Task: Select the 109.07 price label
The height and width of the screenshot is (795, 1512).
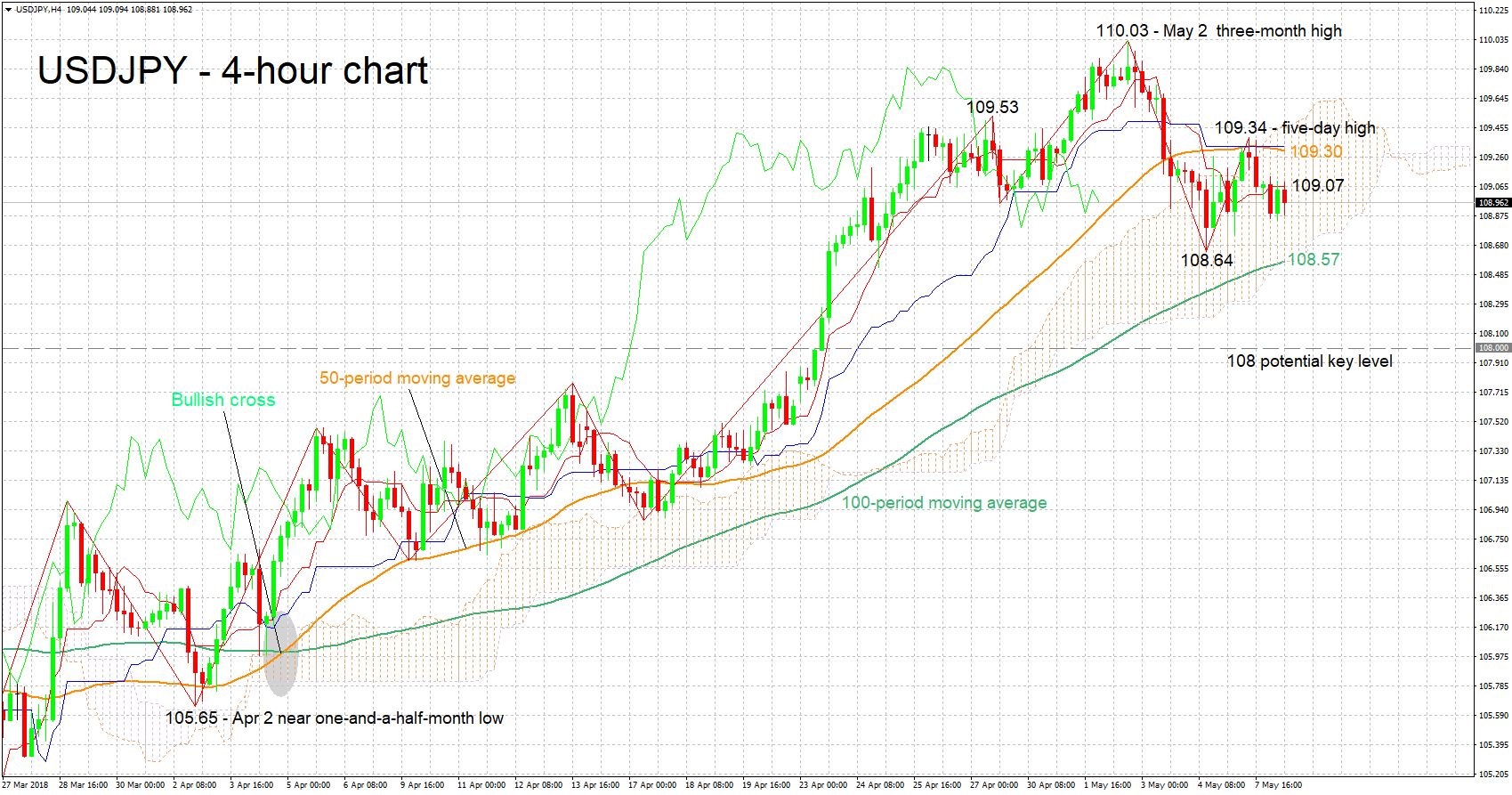Action: [1318, 186]
